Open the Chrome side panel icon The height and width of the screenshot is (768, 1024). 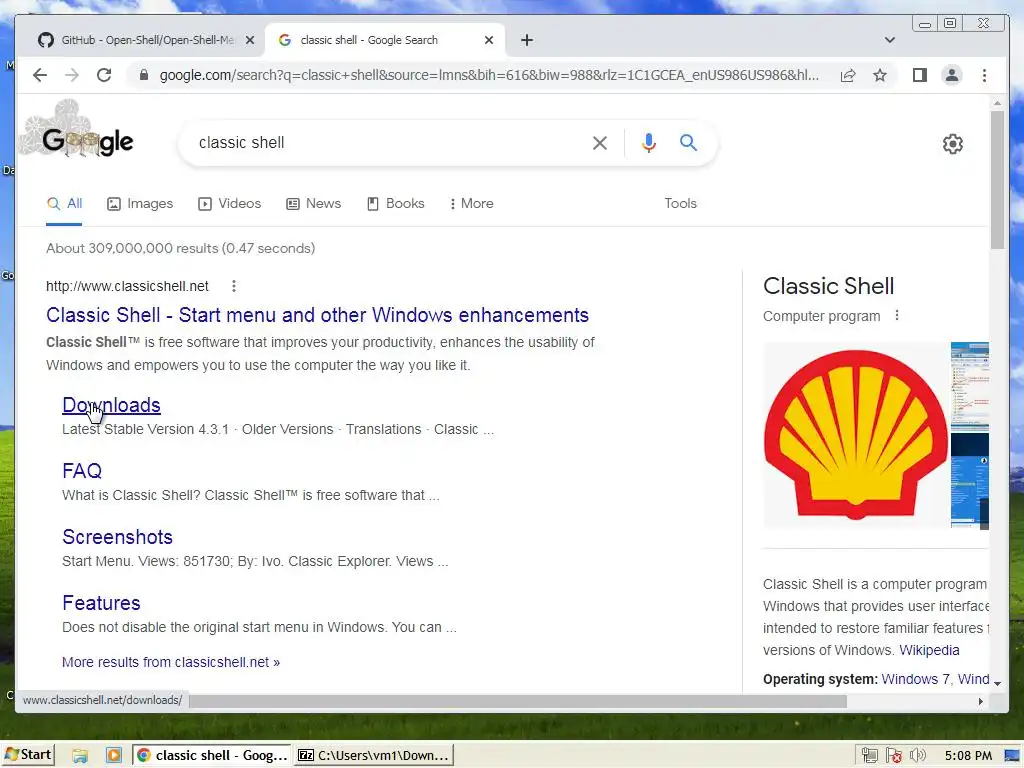(920, 75)
